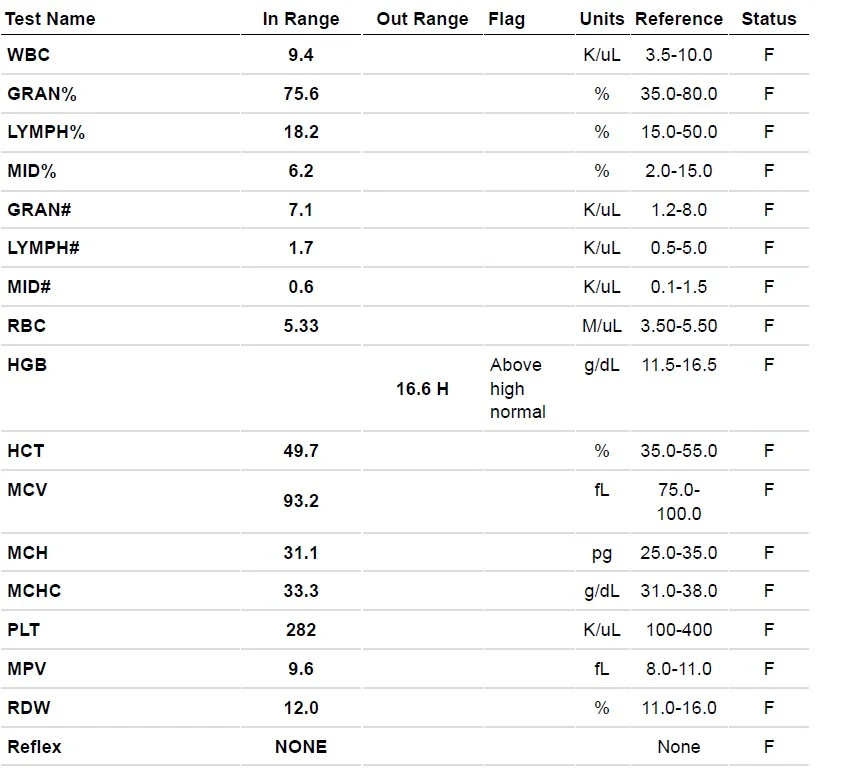Click the Flag column header

507,19
